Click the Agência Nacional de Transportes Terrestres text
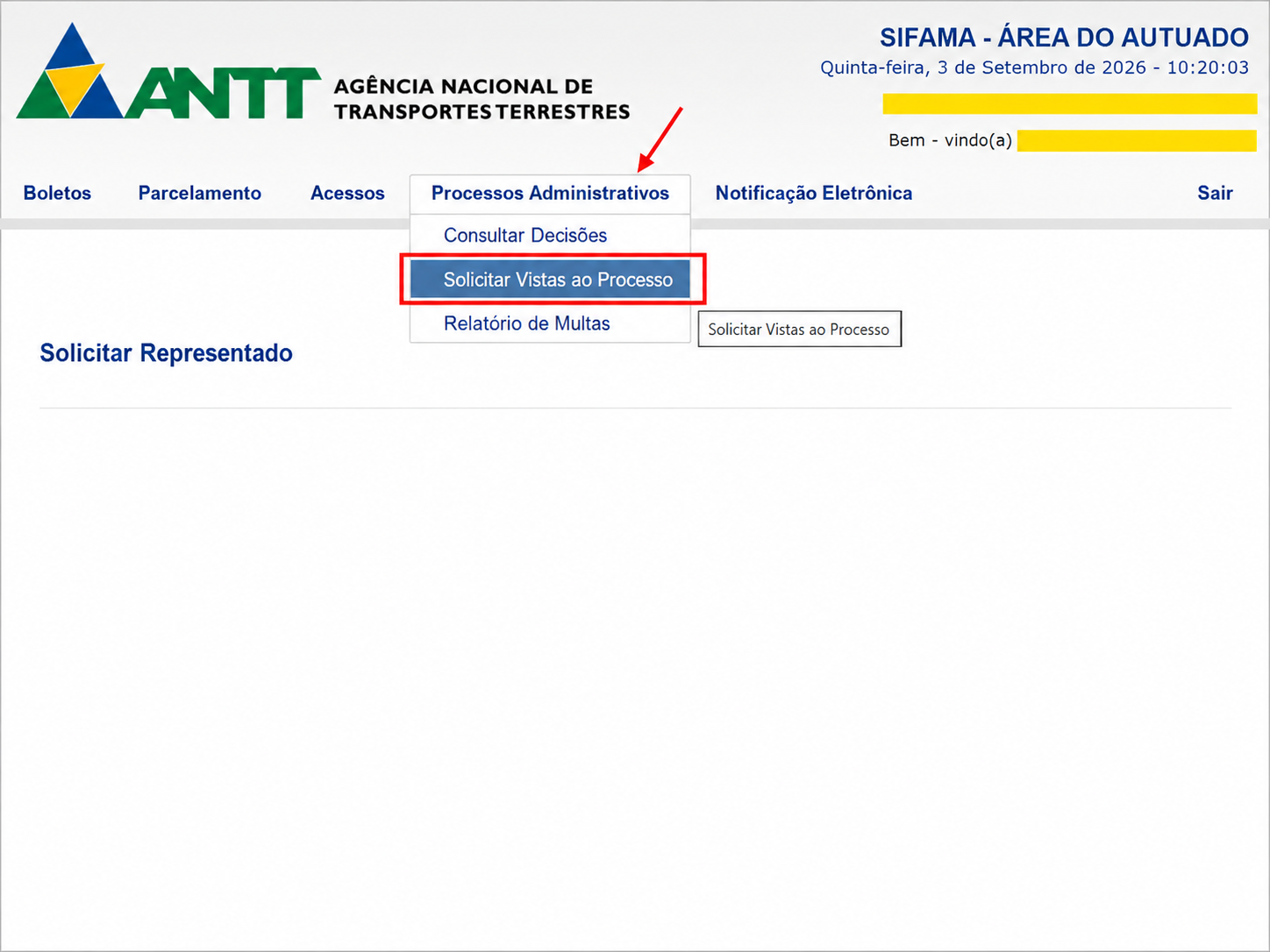The image size is (1270, 952). click(x=482, y=99)
